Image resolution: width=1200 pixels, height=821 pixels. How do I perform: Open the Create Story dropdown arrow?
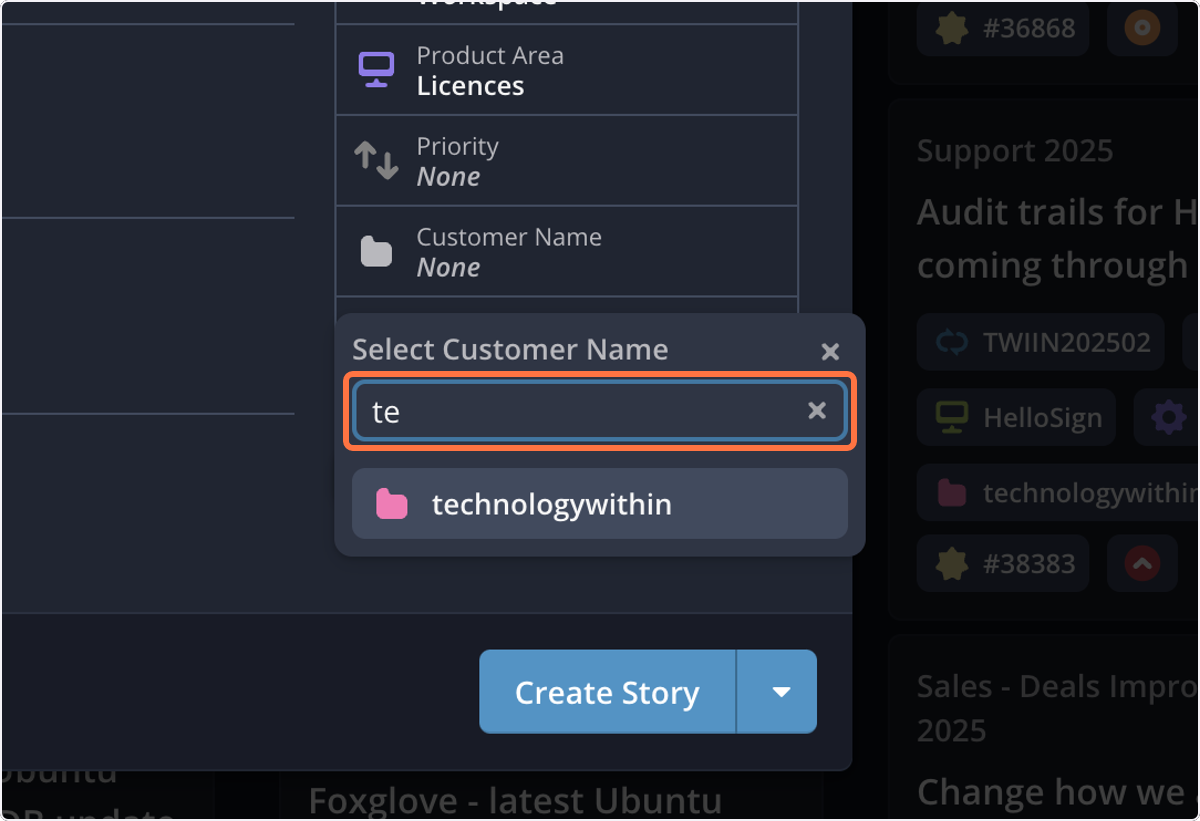778,692
